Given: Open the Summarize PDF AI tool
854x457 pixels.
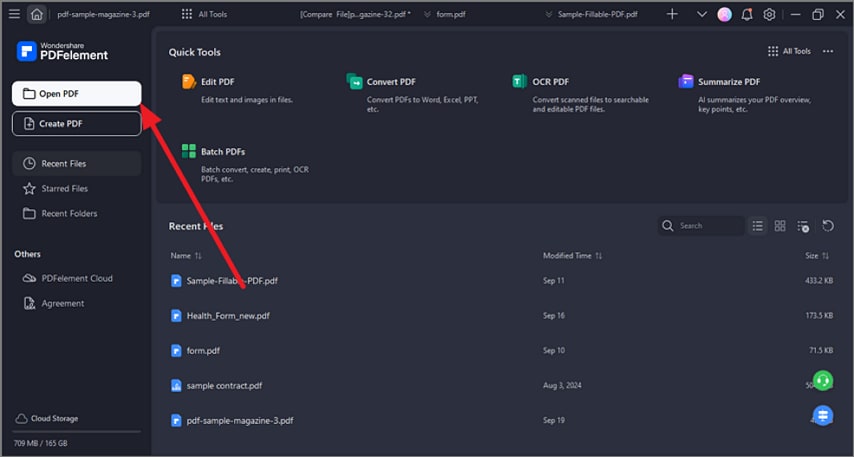Looking at the screenshot, I should [686, 82].
